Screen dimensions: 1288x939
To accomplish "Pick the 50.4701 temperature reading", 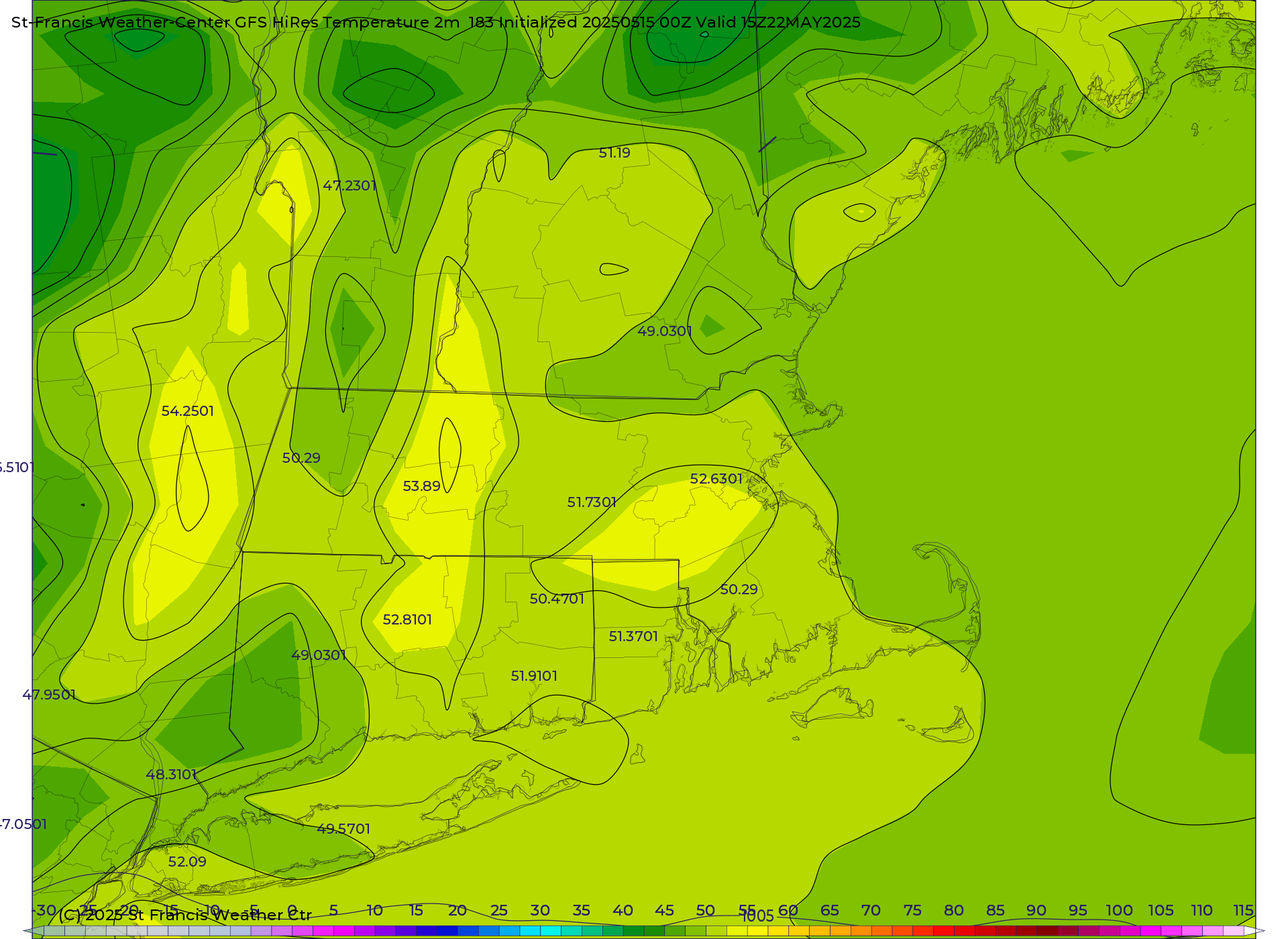I will point(557,599).
